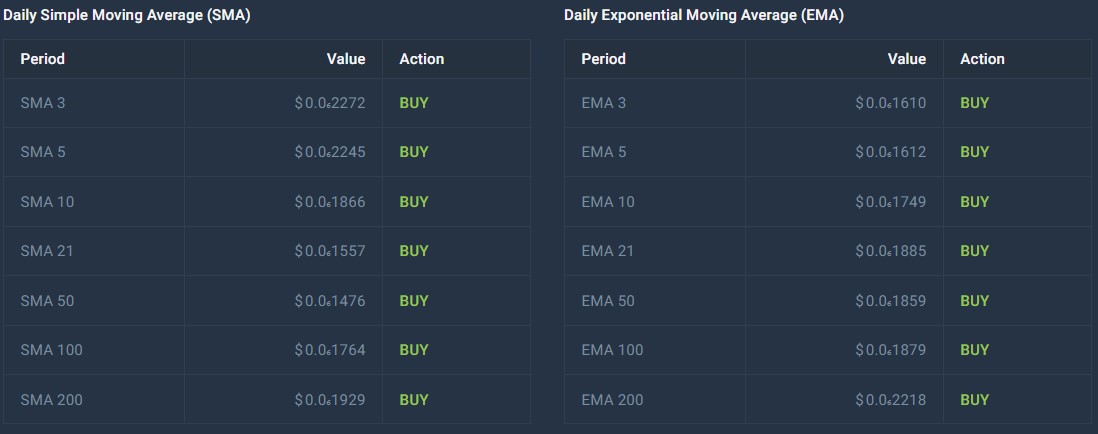This screenshot has width=1098, height=434.
Task: Click the EMA 3 period cell
Action: point(604,103)
